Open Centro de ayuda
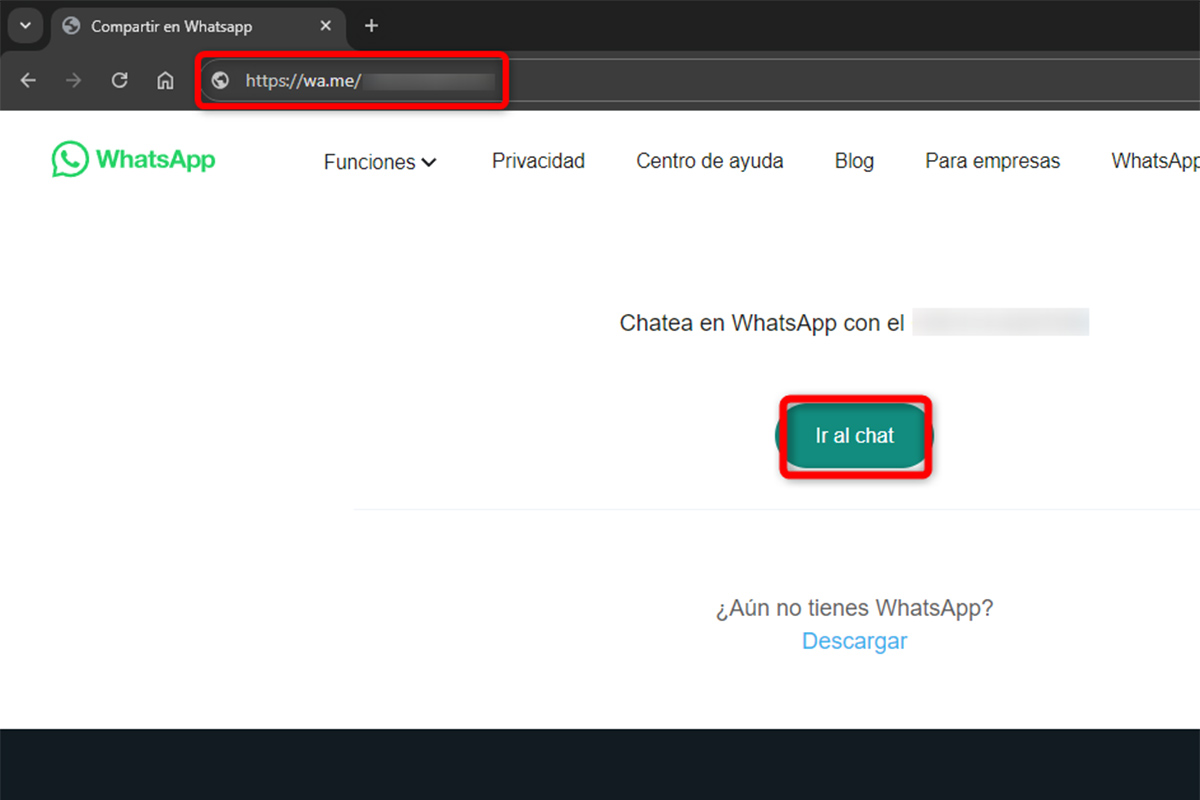Image resolution: width=1200 pixels, height=800 pixels. click(x=710, y=161)
